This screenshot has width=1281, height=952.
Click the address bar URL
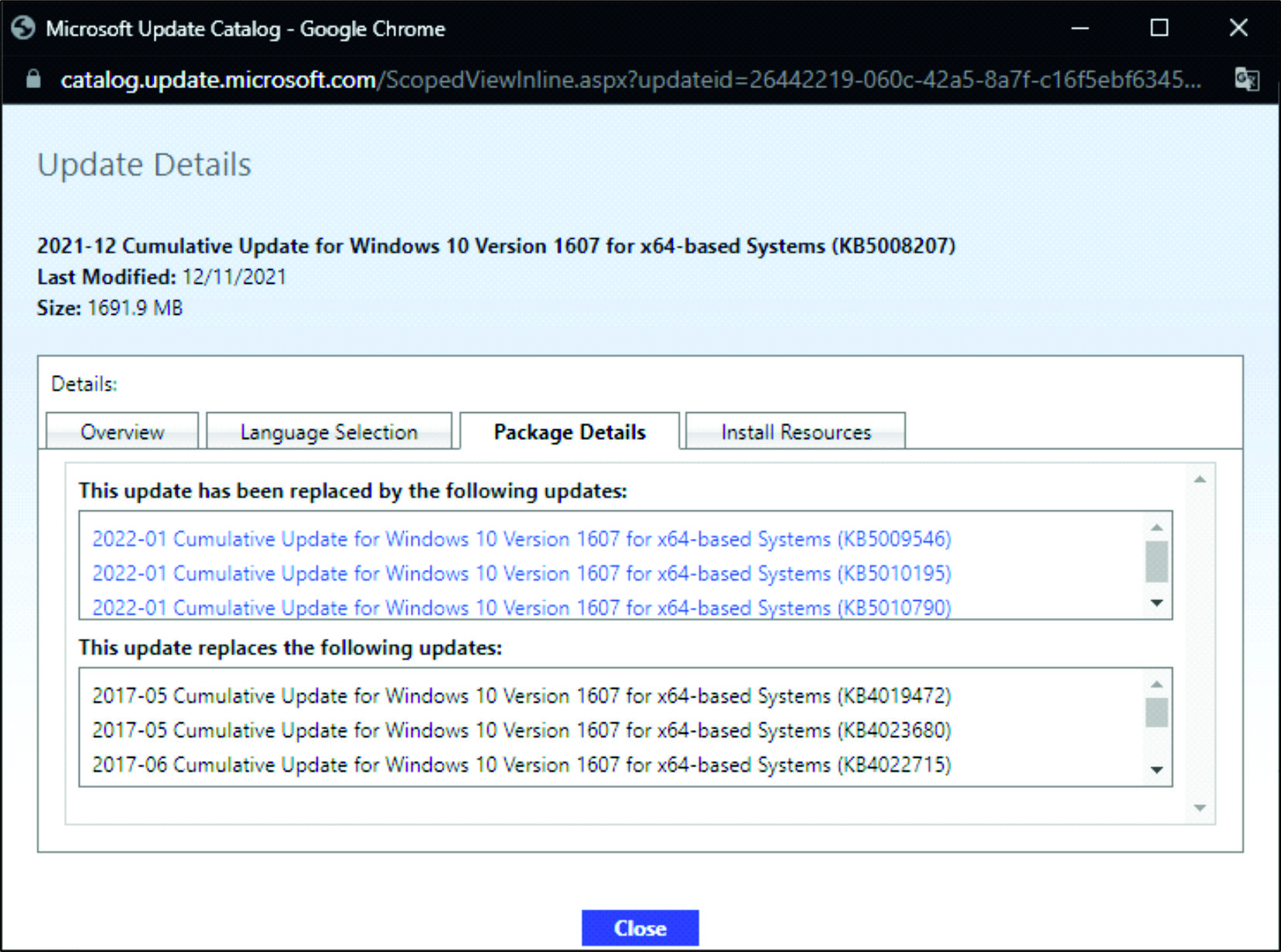click(631, 80)
